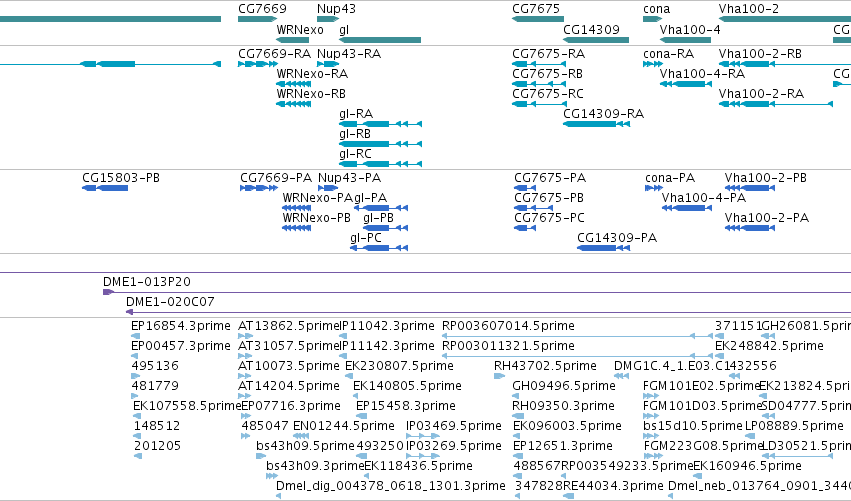Select the 495136 feature label

(x=155, y=366)
